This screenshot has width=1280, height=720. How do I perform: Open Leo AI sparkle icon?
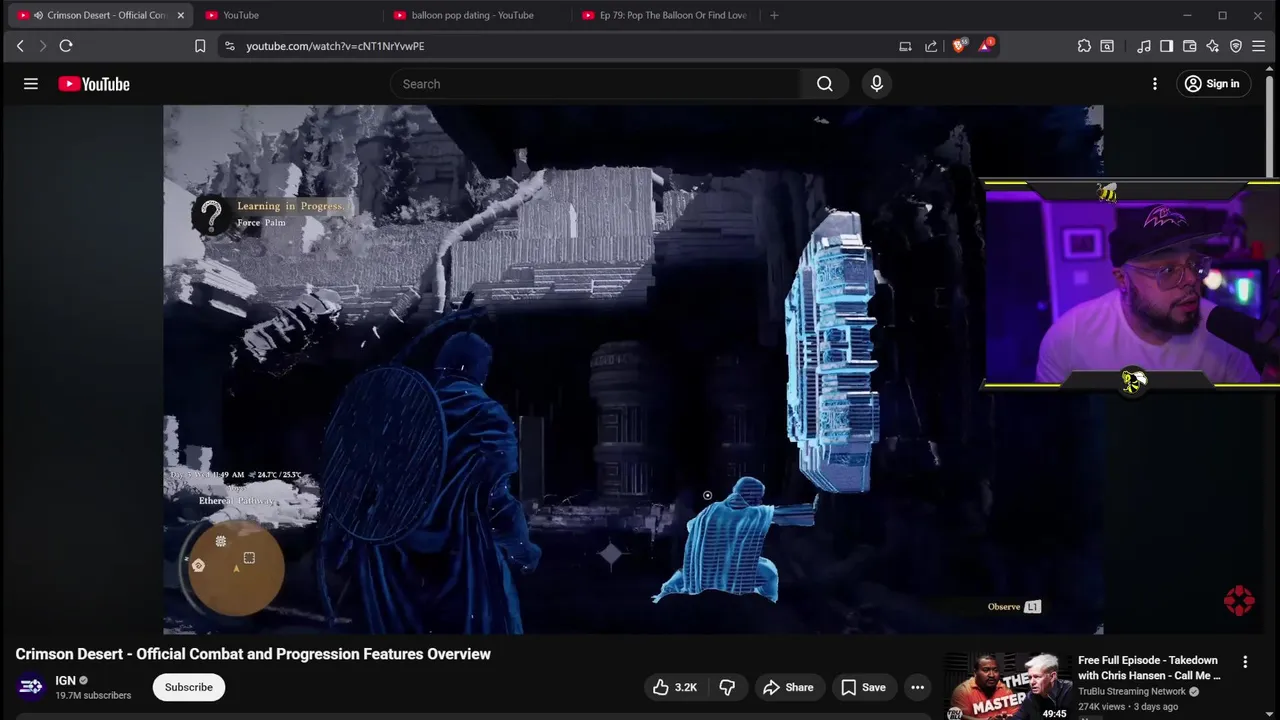click(1212, 46)
